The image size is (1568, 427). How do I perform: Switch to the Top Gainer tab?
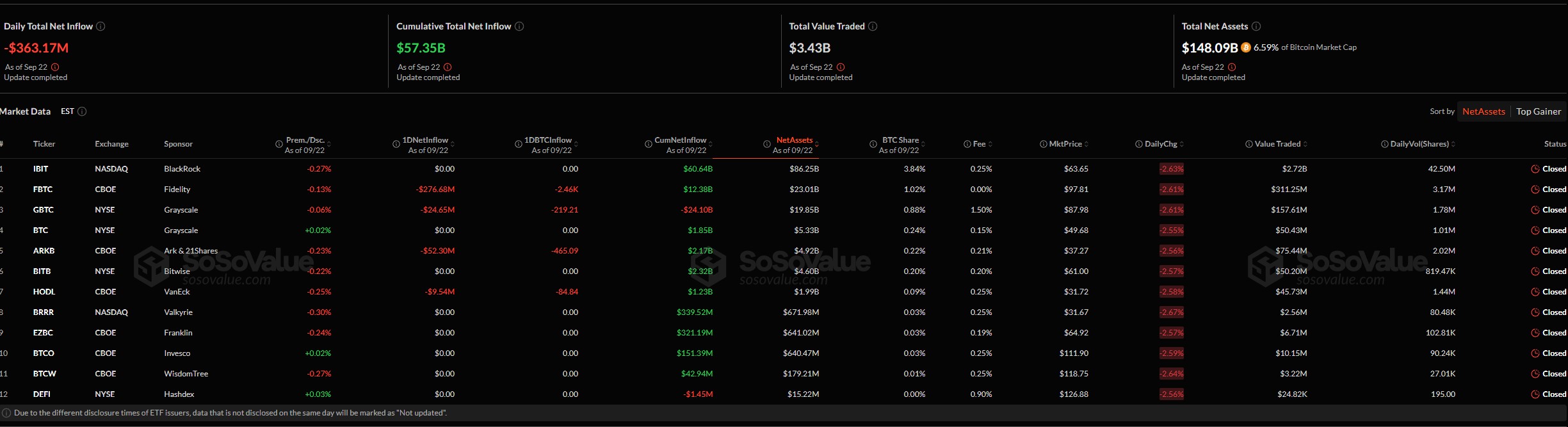click(1539, 111)
